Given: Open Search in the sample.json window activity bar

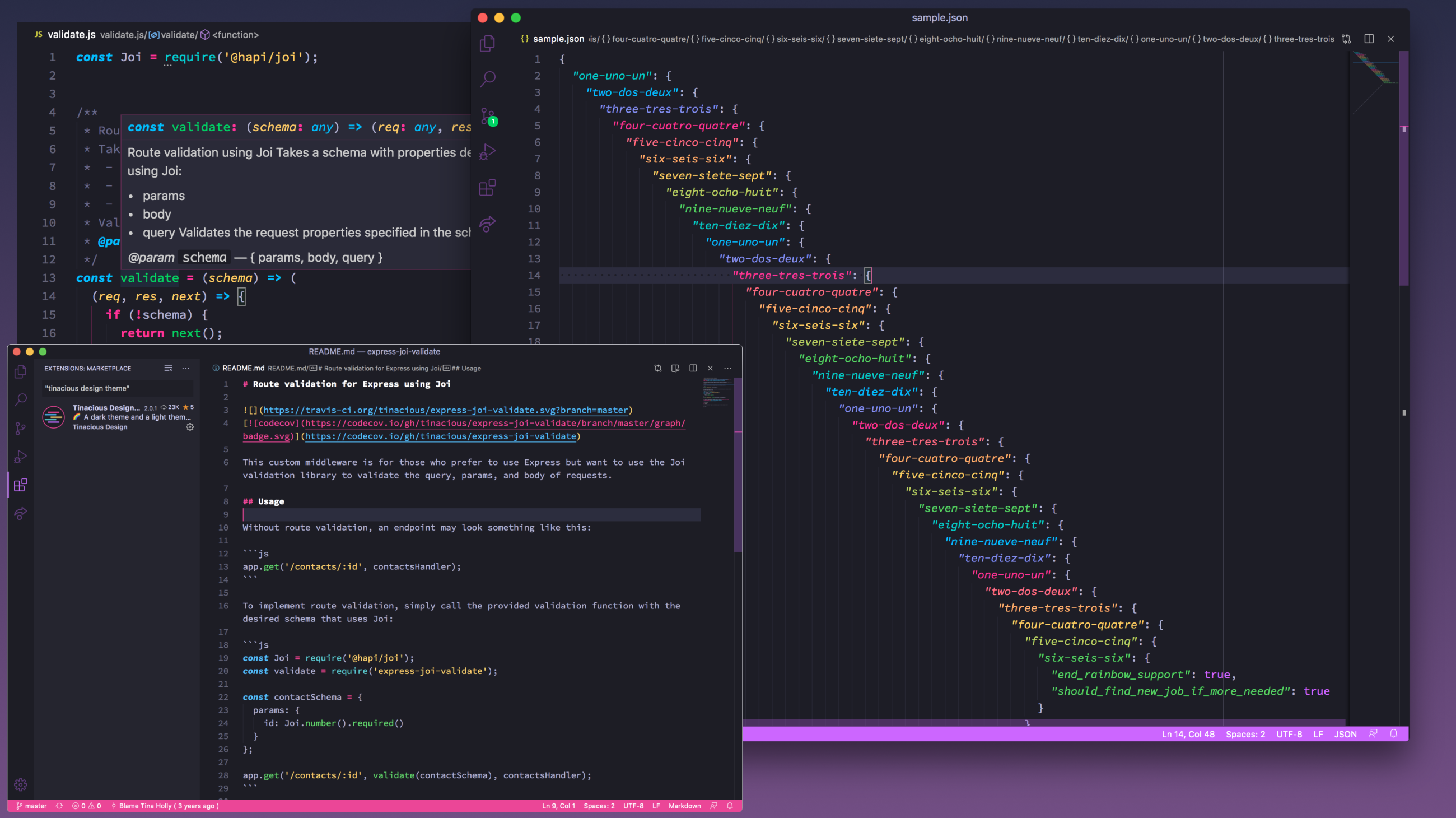Looking at the screenshot, I should click(x=487, y=79).
